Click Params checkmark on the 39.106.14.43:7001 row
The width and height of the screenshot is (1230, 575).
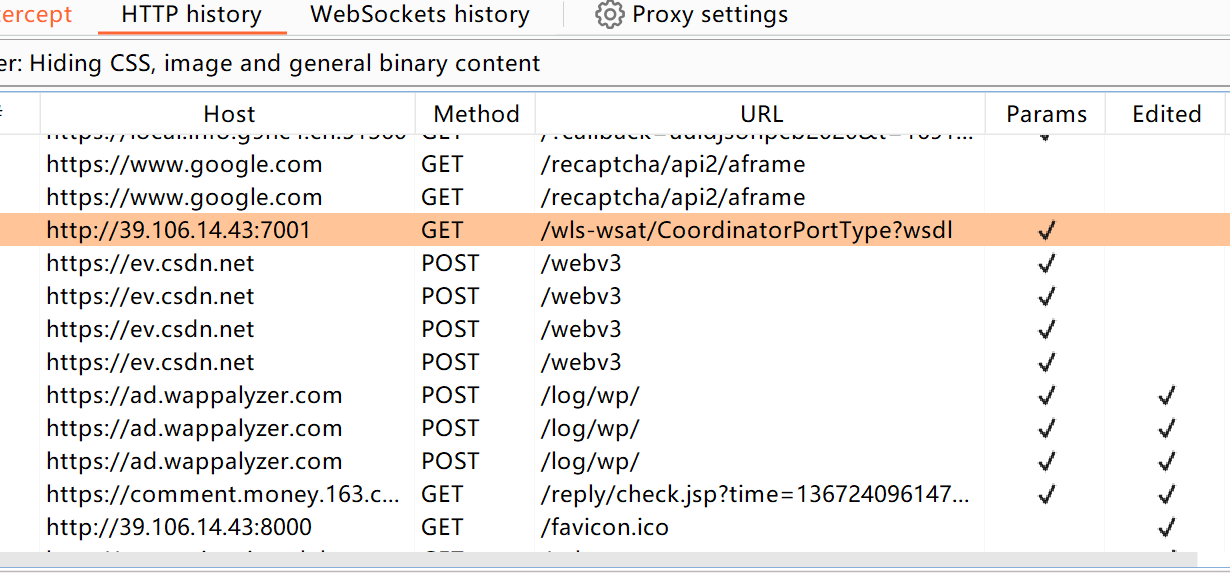click(x=1046, y=231)
